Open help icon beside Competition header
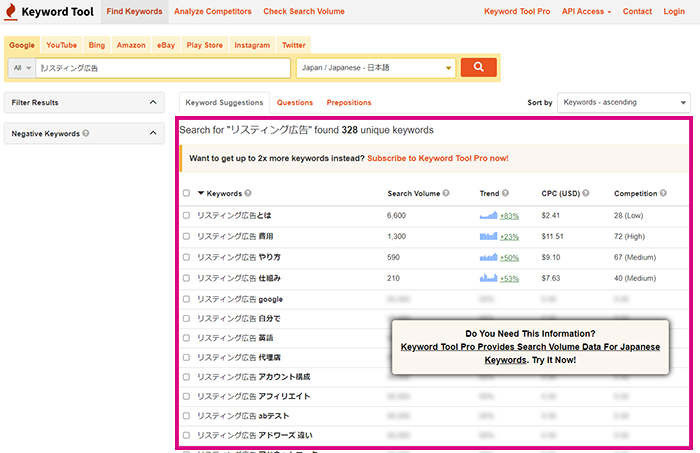Screen dimensions: 700x453 (x=663, y=193)
